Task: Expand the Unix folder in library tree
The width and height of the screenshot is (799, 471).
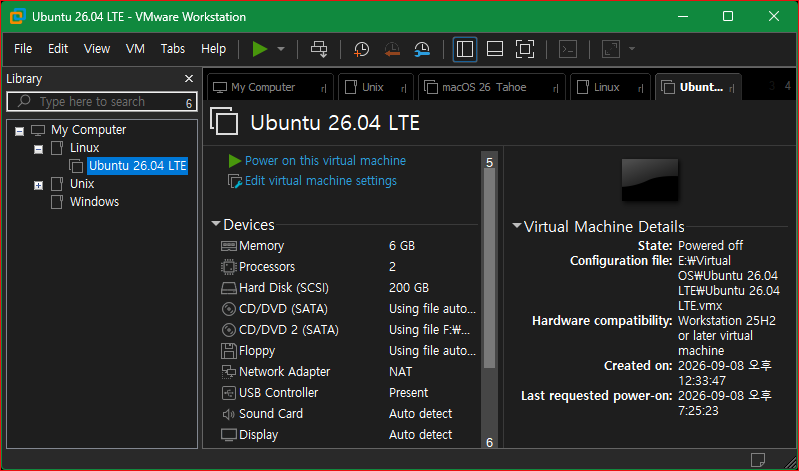Action: point(38,185)
